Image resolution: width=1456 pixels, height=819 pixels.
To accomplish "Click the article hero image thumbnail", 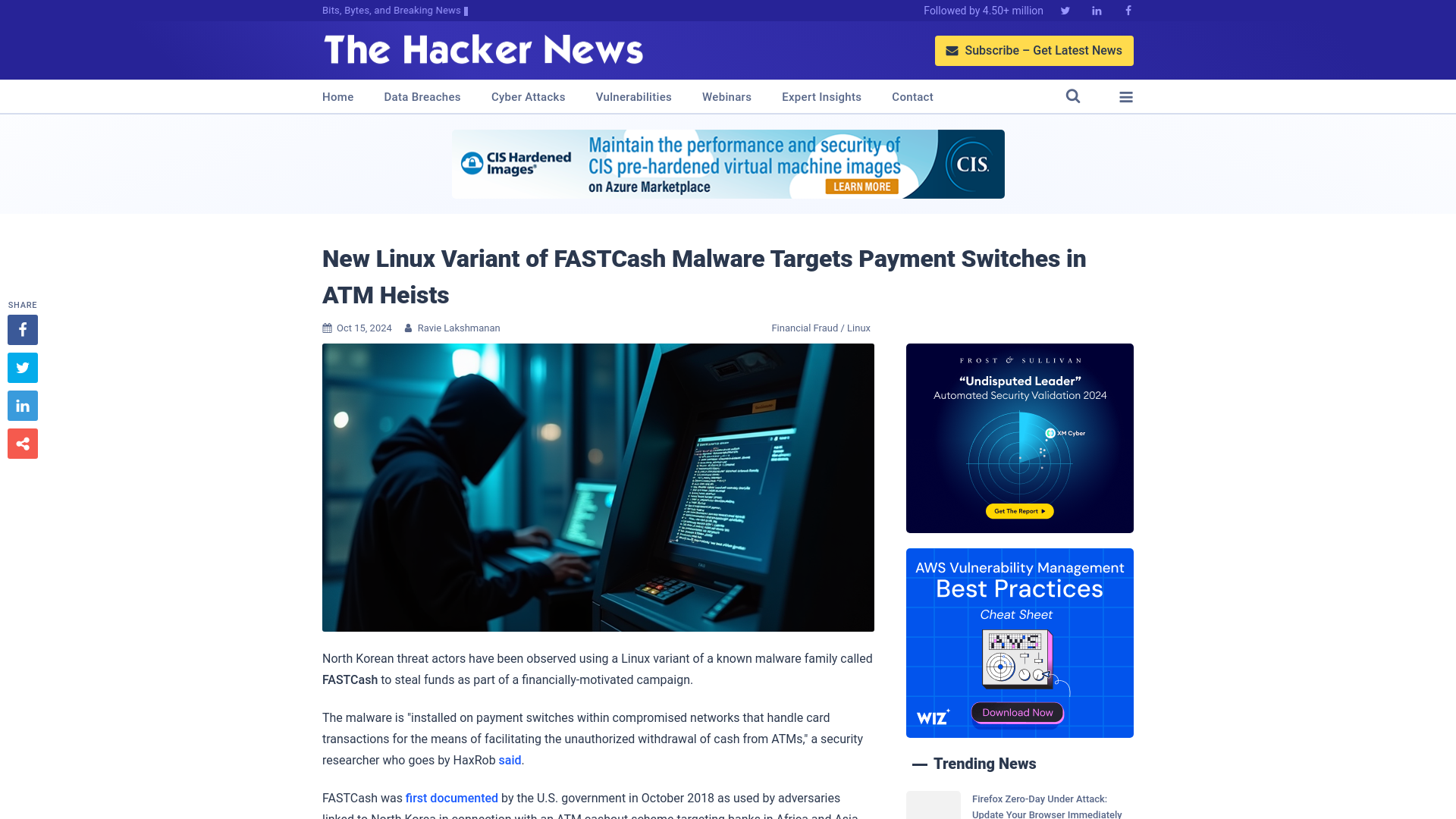I will [x=598, y=487].
